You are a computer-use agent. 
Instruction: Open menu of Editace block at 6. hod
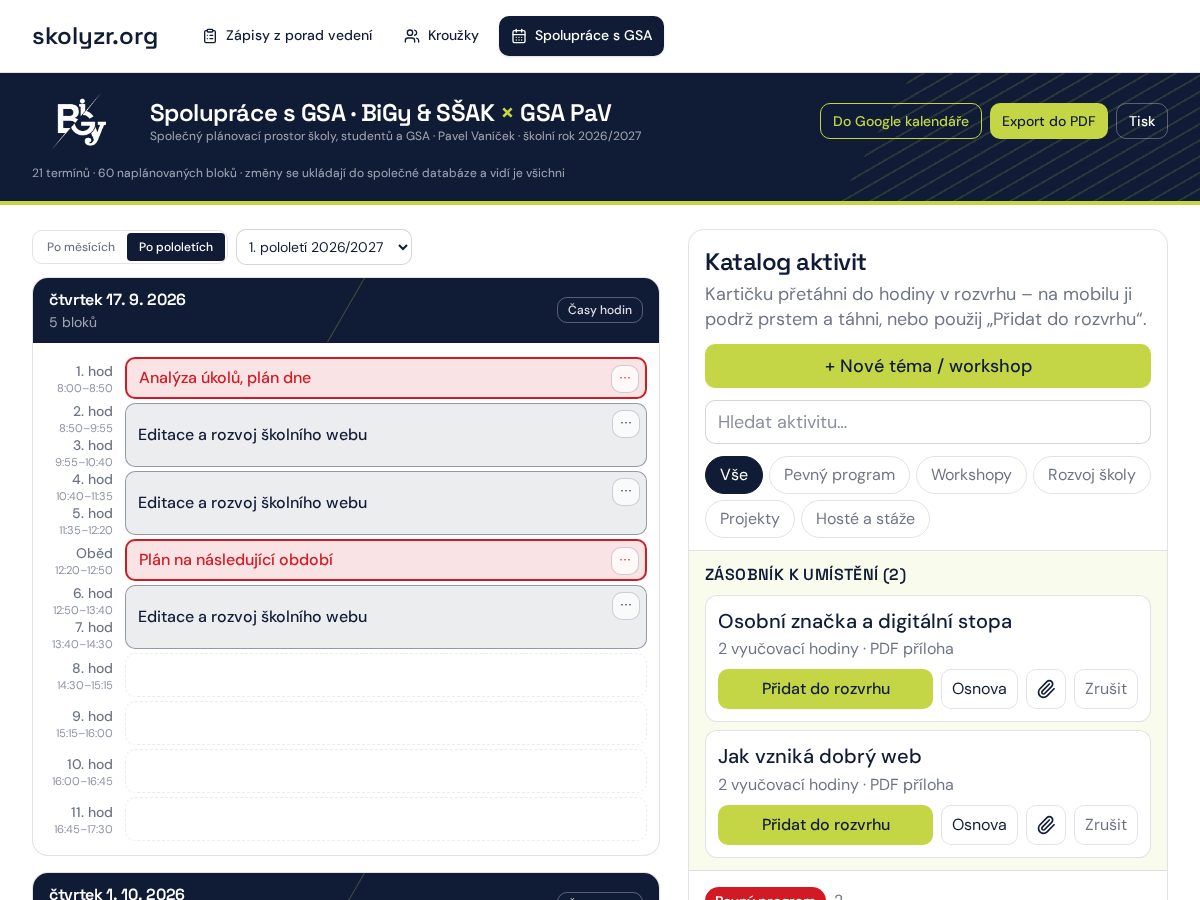[x=626, y=606]
